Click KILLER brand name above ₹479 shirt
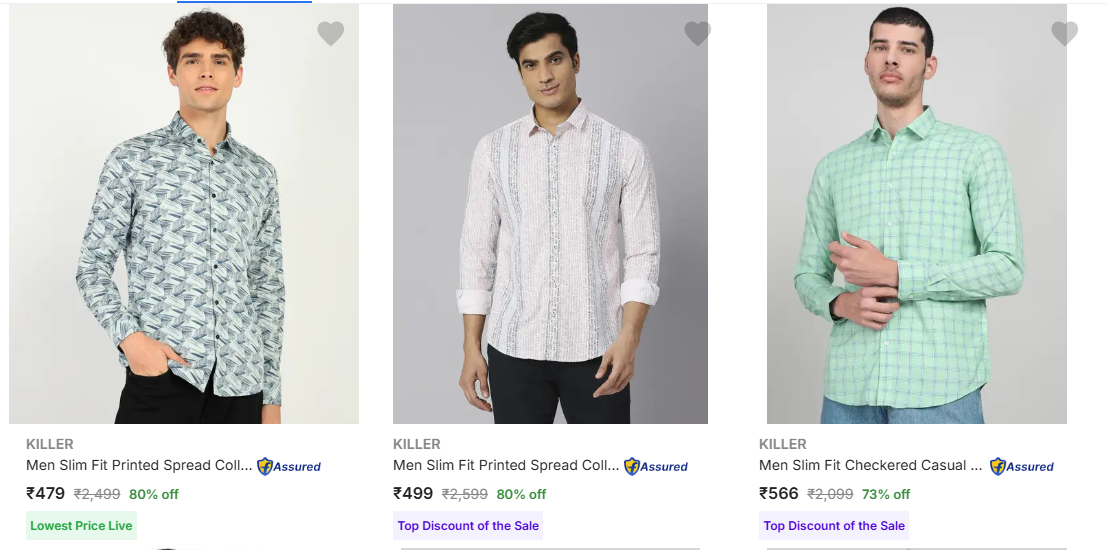Image resolution: width=1107 pixels, height=550 pixels. pos(50,444)
